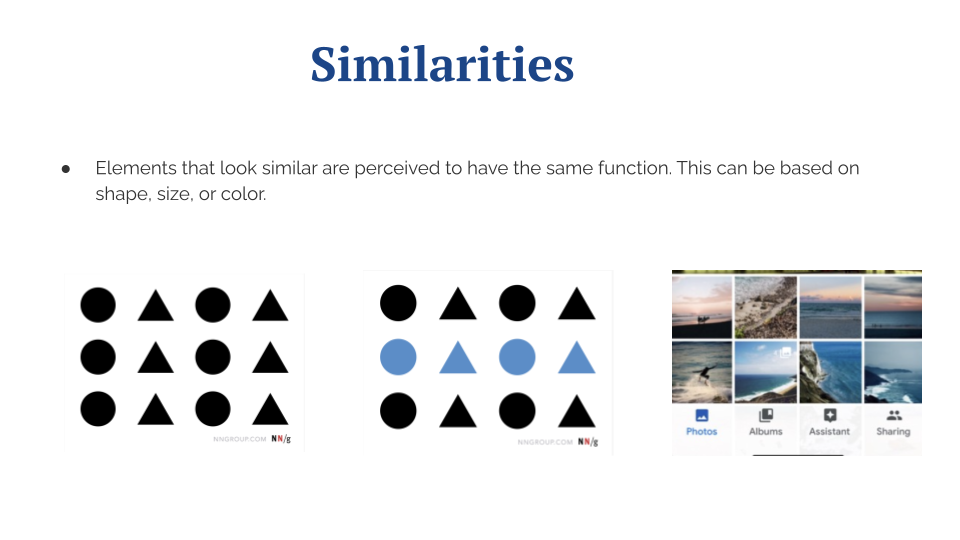Viewport: 960px width, 540px height.
Task: Open the Sharing people icon
Action: [894, 415]
